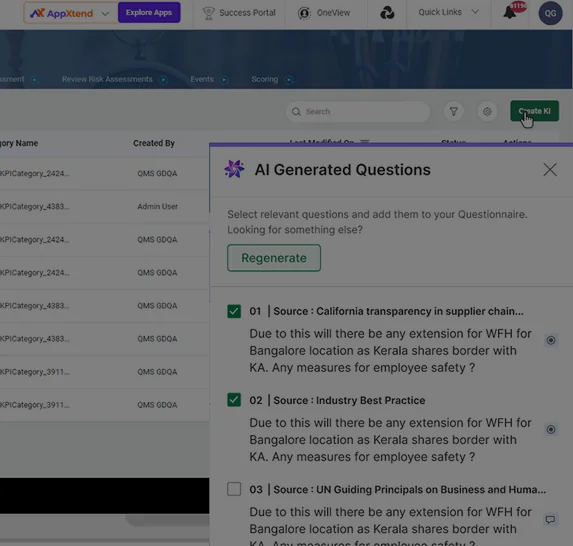573x546 pixels.
Task: Click the Regenerate button
Action: (274, 258)
